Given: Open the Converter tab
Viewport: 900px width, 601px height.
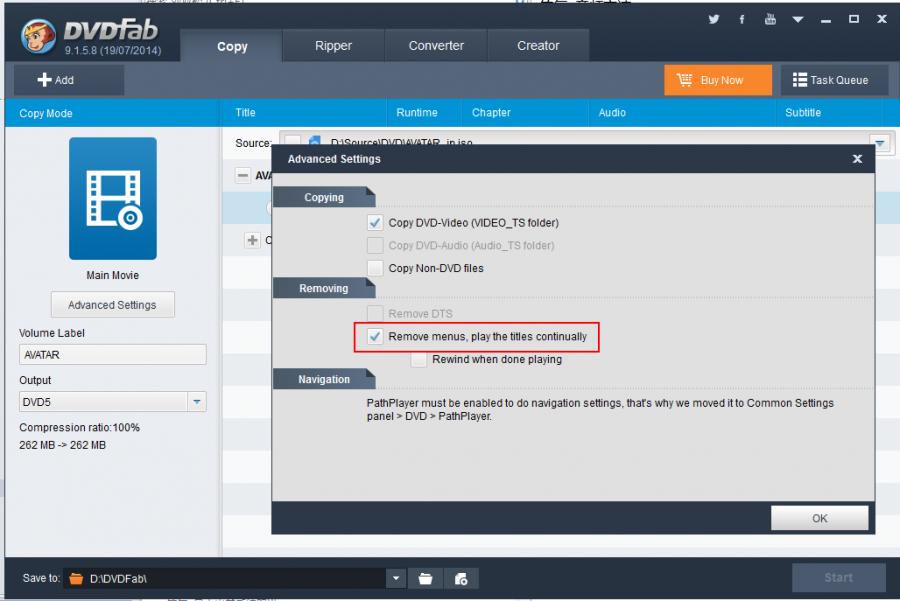Looking at the screenshot, I should pos(436,46).
